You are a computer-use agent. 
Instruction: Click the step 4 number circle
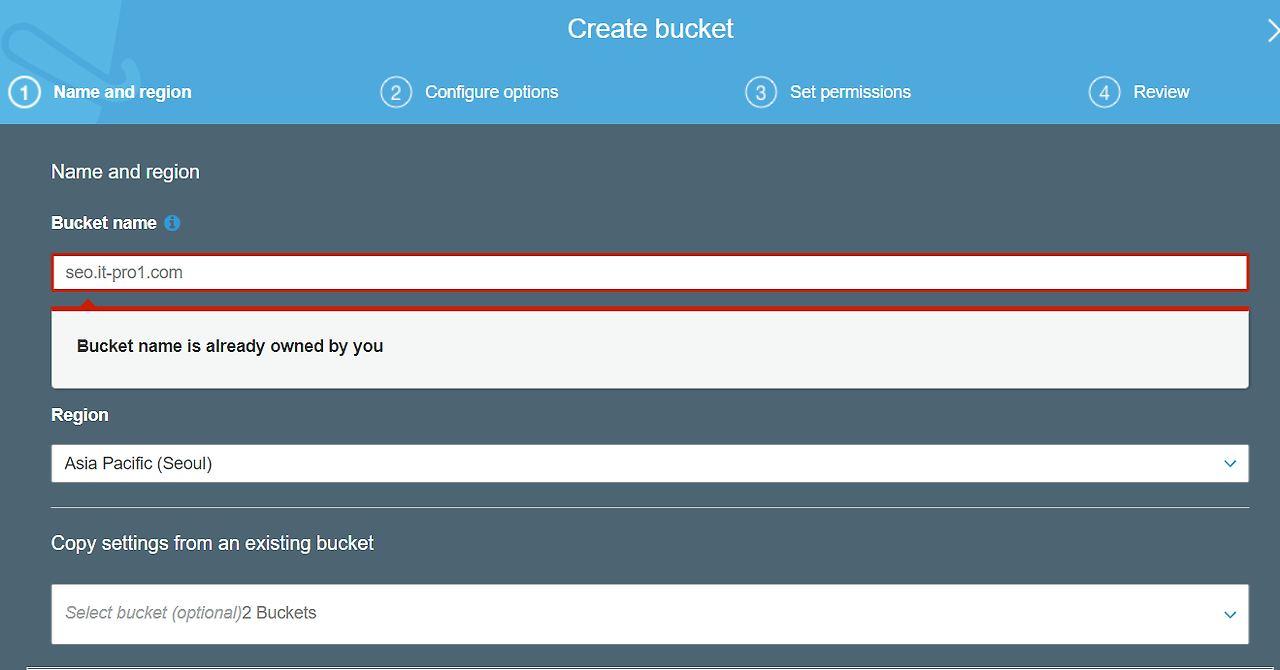tap(1104, 93)
